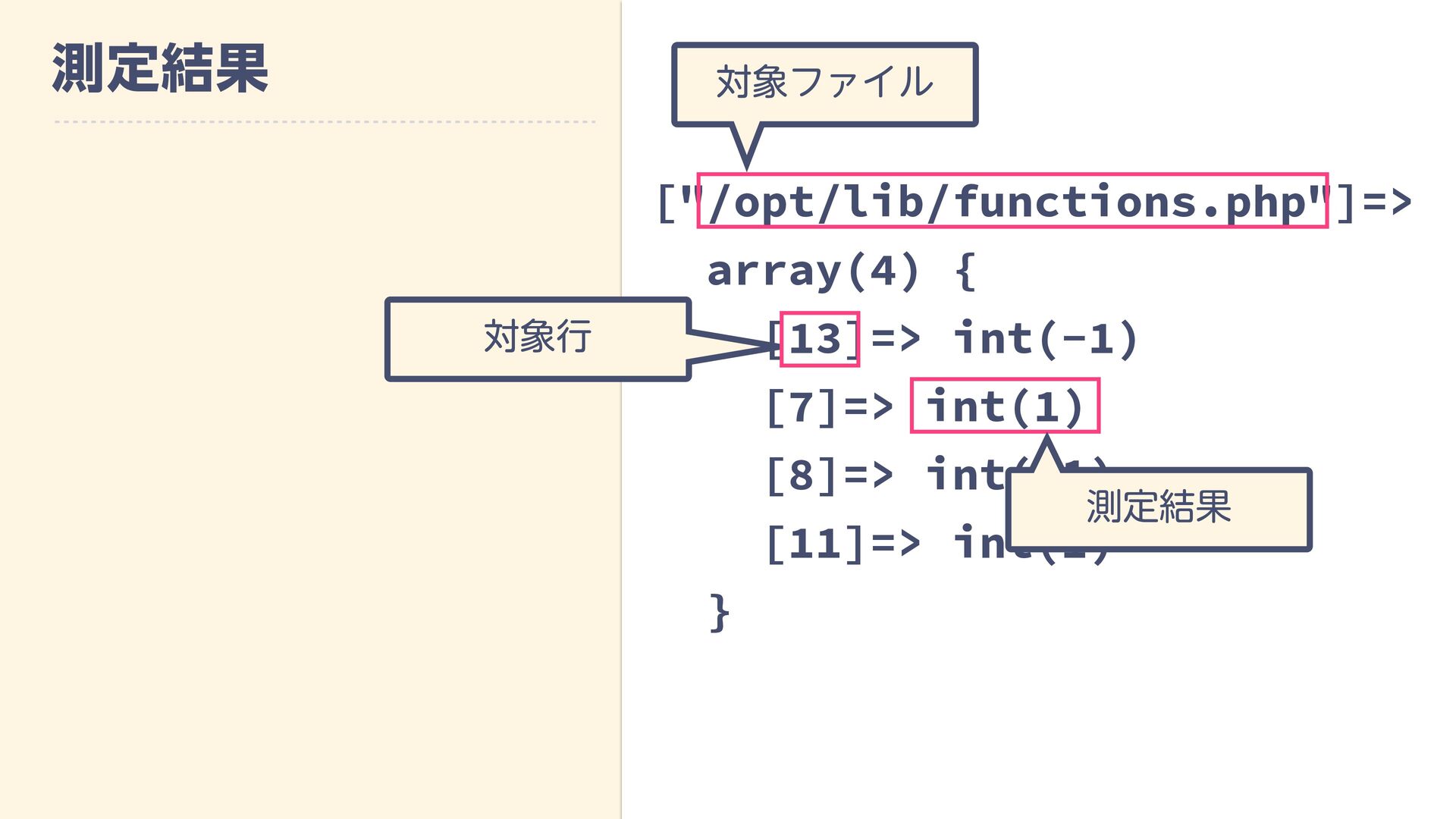
Task: Click the 対象ファイル callout box
Action: pos(824,83)
